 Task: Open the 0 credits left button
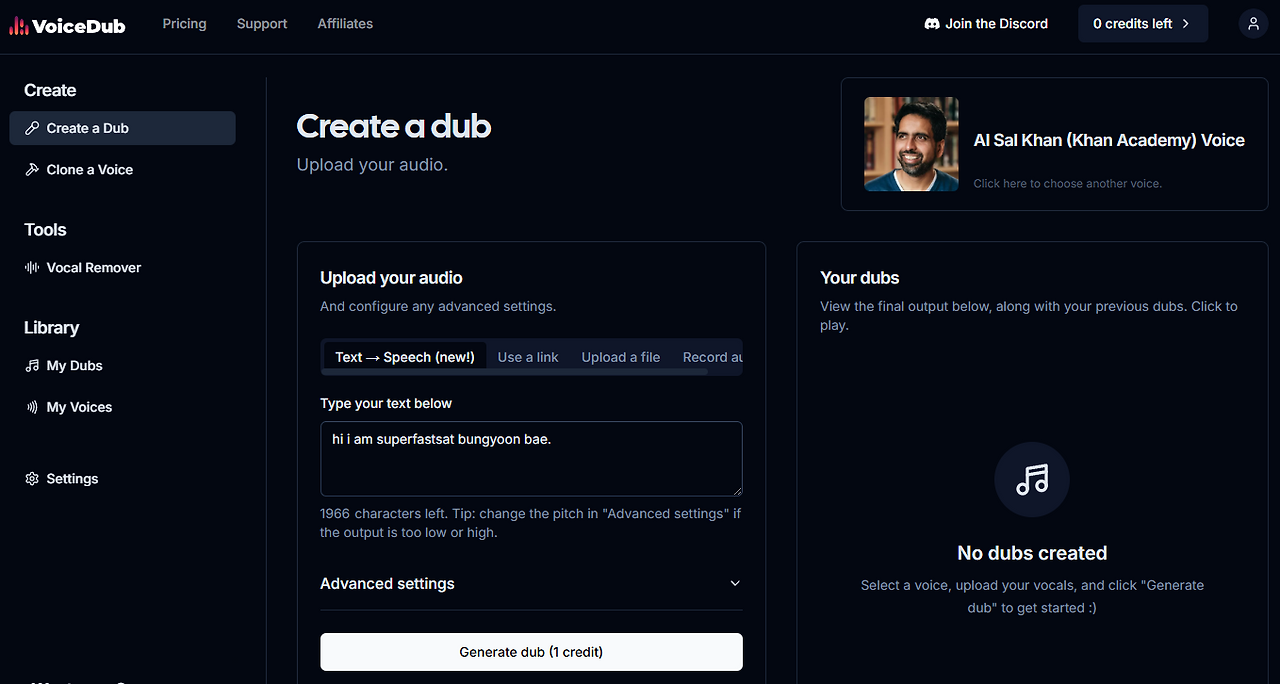click(x=1143, y=24)
